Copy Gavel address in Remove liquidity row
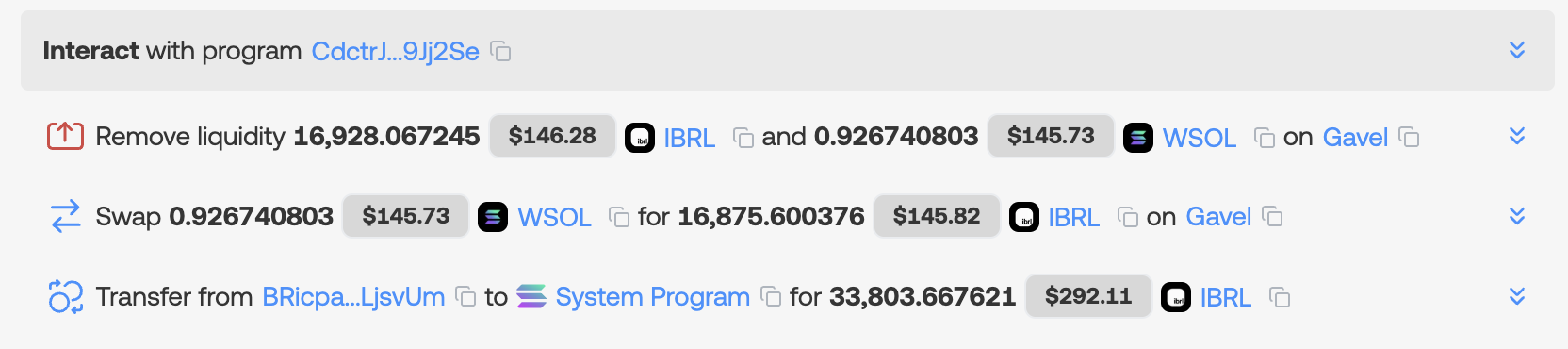Image resolution: width=1568 pixels, height=349 pixels. [x=1409, y=138]
